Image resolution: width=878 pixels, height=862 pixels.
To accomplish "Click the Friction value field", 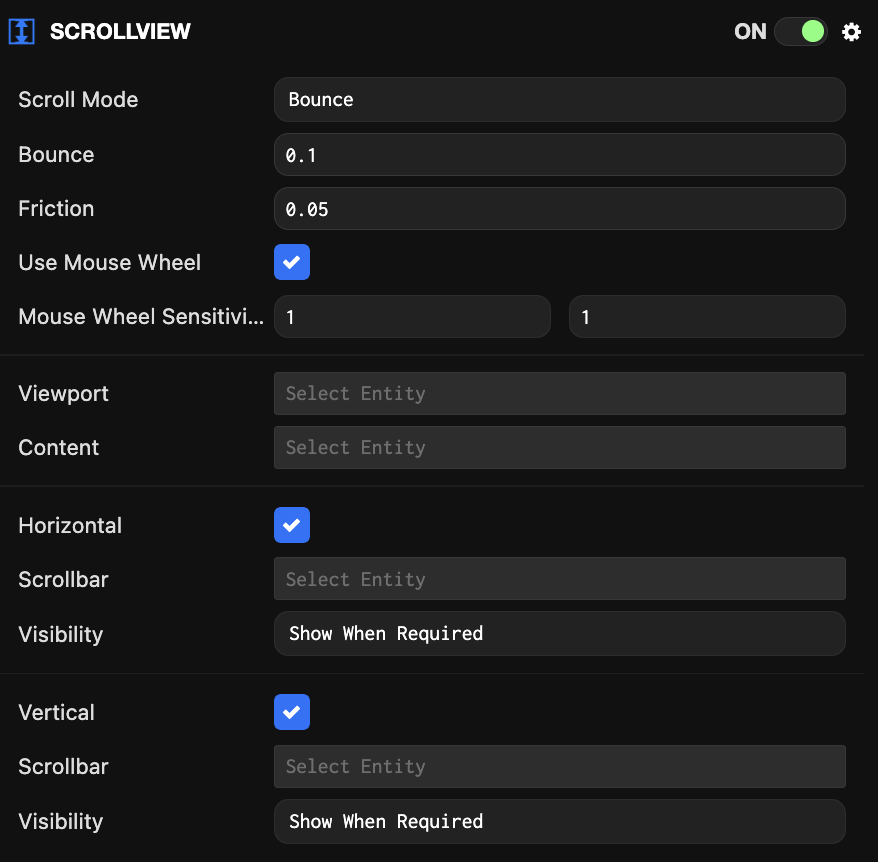I will [x=559, y=208].
